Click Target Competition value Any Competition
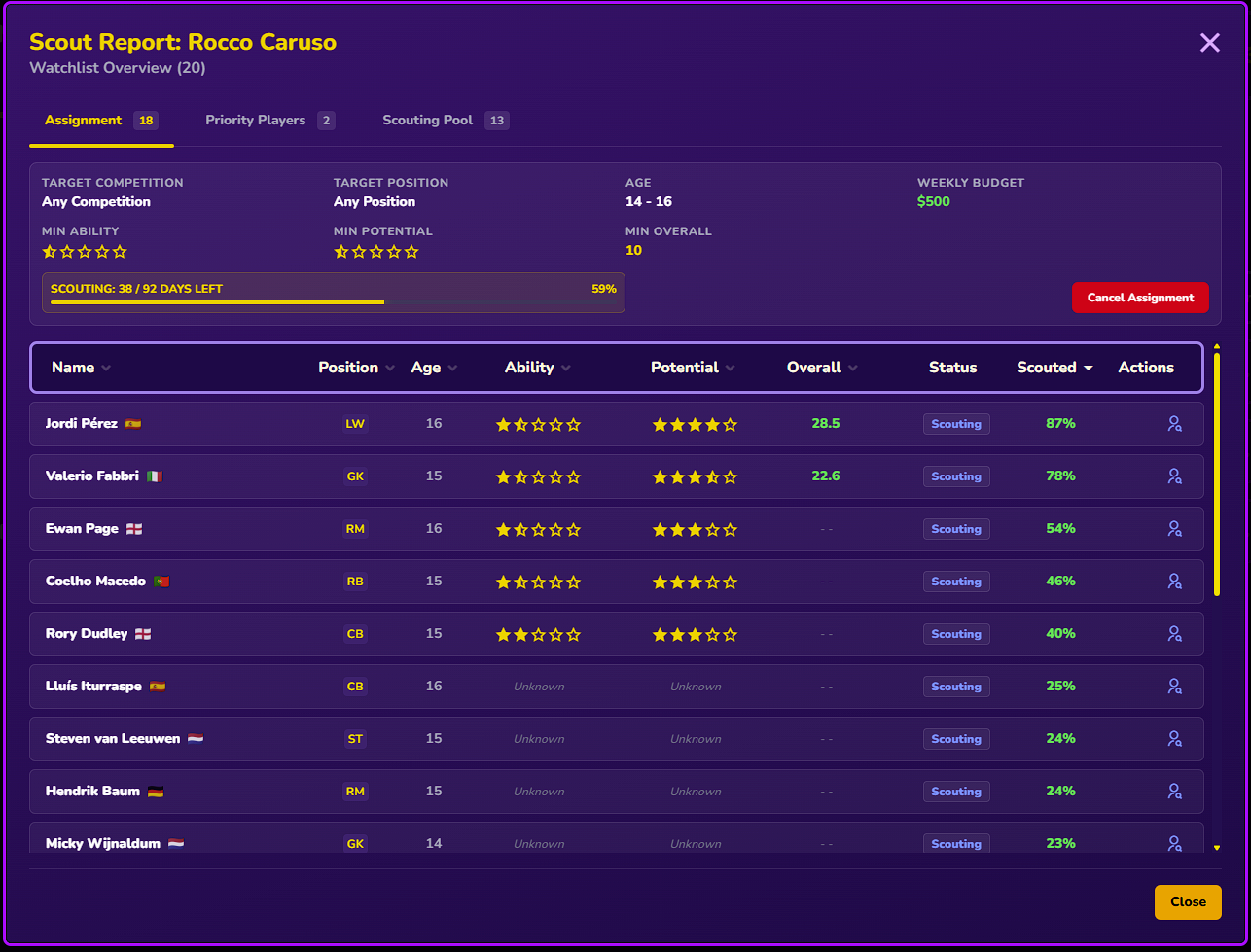The height and width of the screenshot is (952, 1251). [96, 202]
